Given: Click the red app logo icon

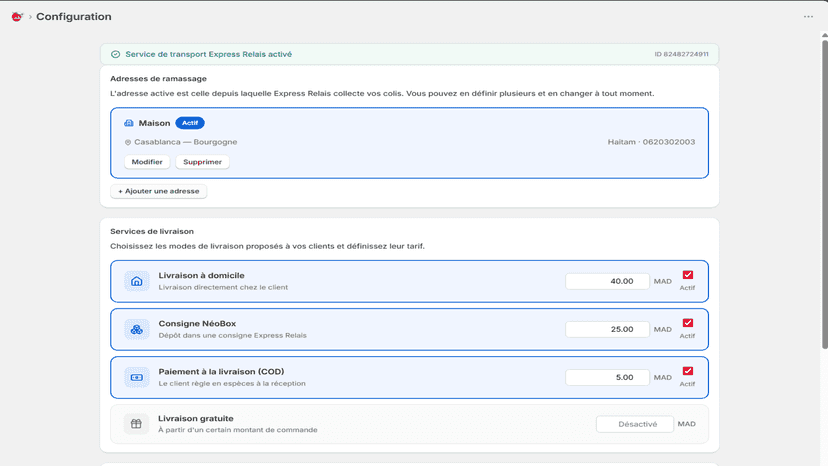Looking at the screenshot, I should coord(17,17).
